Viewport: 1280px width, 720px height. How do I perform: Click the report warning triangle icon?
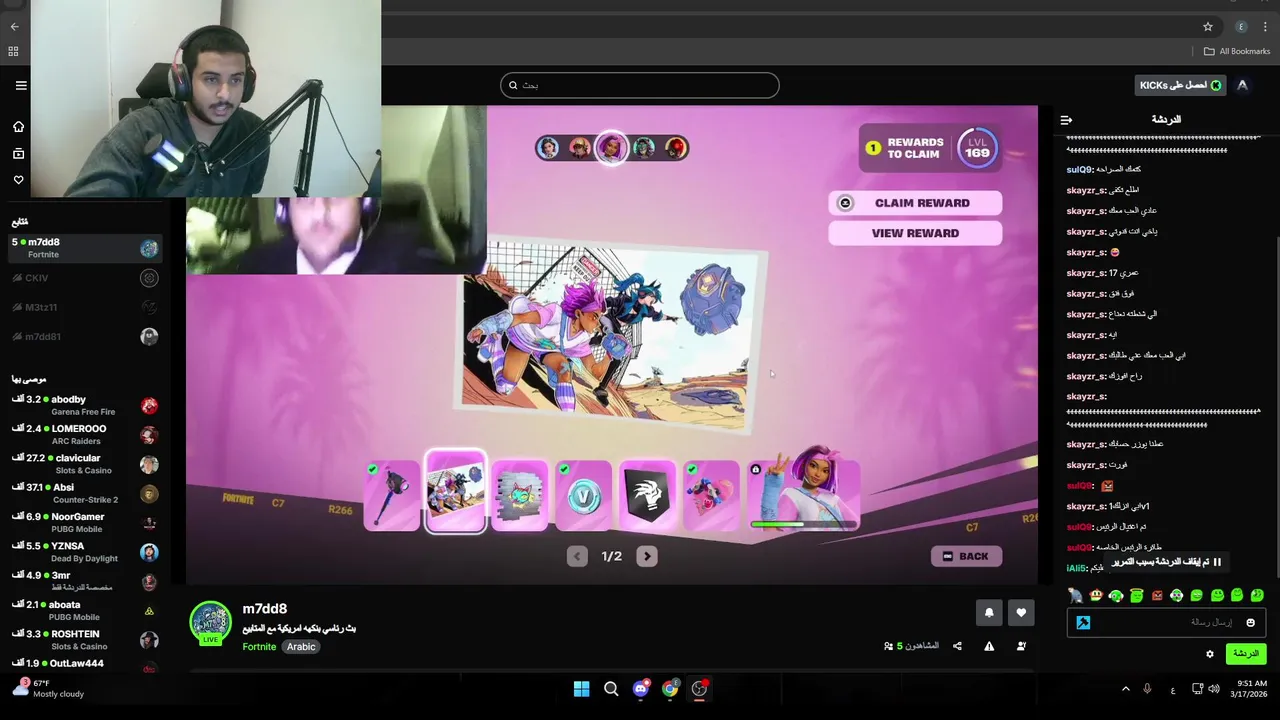[989, 646]
